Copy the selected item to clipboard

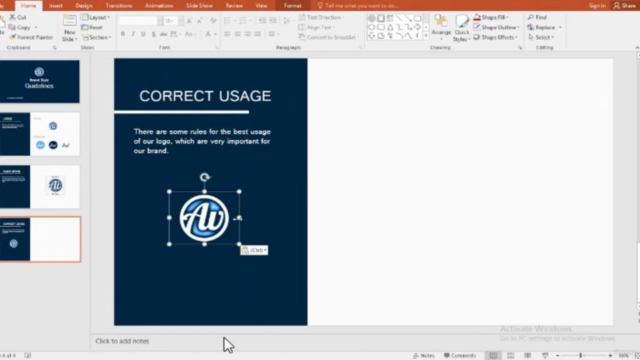click(20, 27)
